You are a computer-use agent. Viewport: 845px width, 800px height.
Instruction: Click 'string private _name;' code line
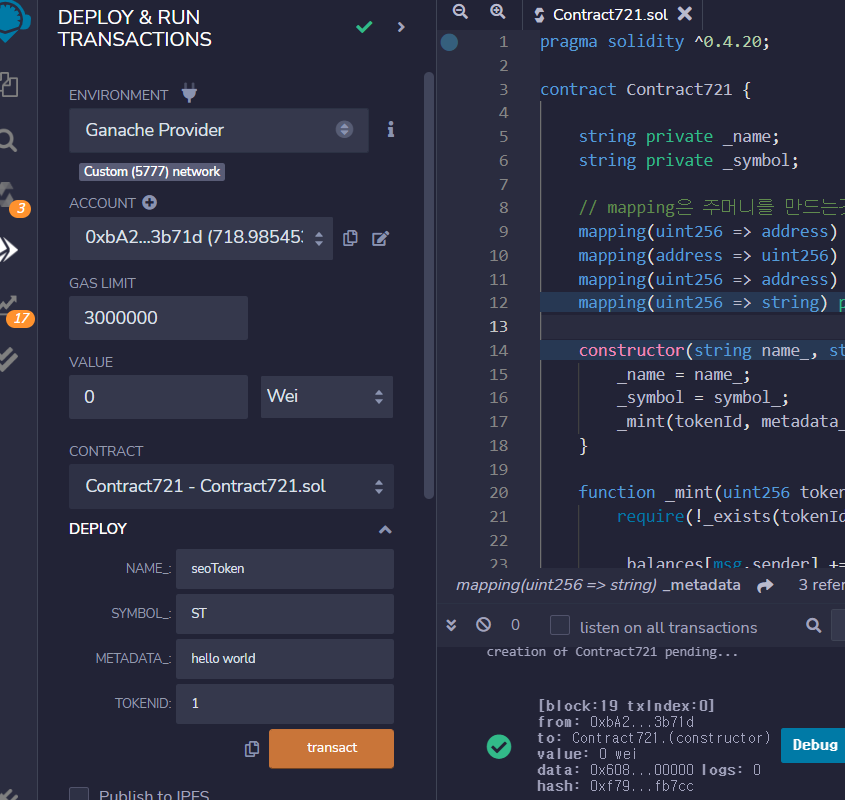point(679,136)
